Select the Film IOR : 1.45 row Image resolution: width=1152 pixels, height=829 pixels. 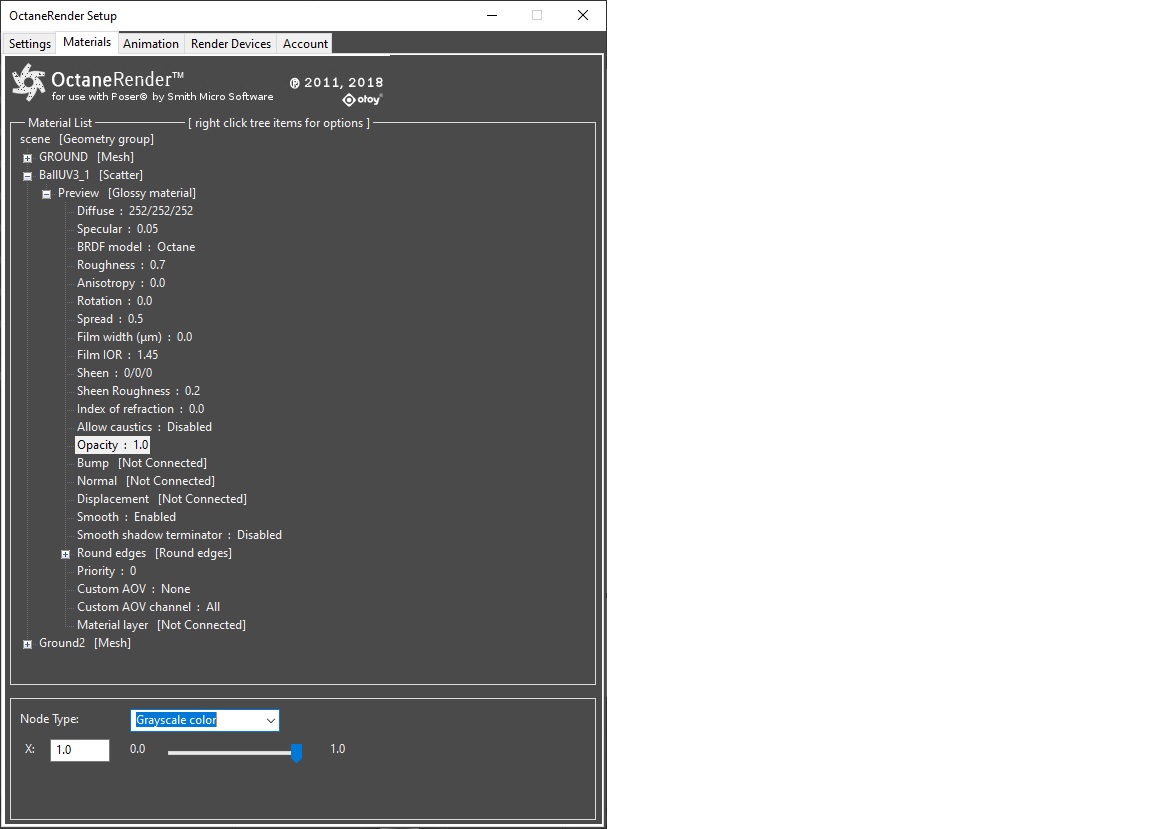[118, 355]
